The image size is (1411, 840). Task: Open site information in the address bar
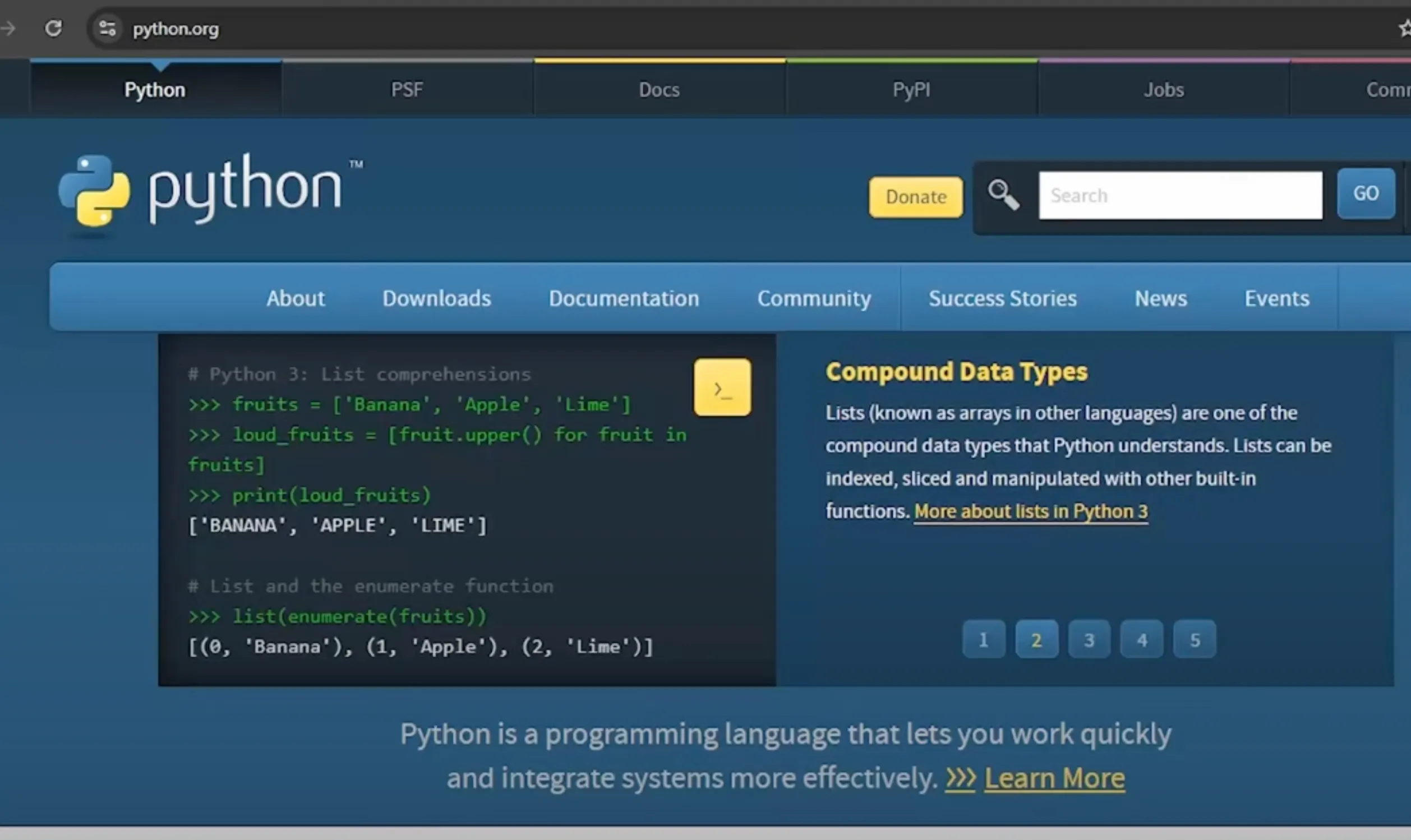pyautogui.click(x=107, y=27)
